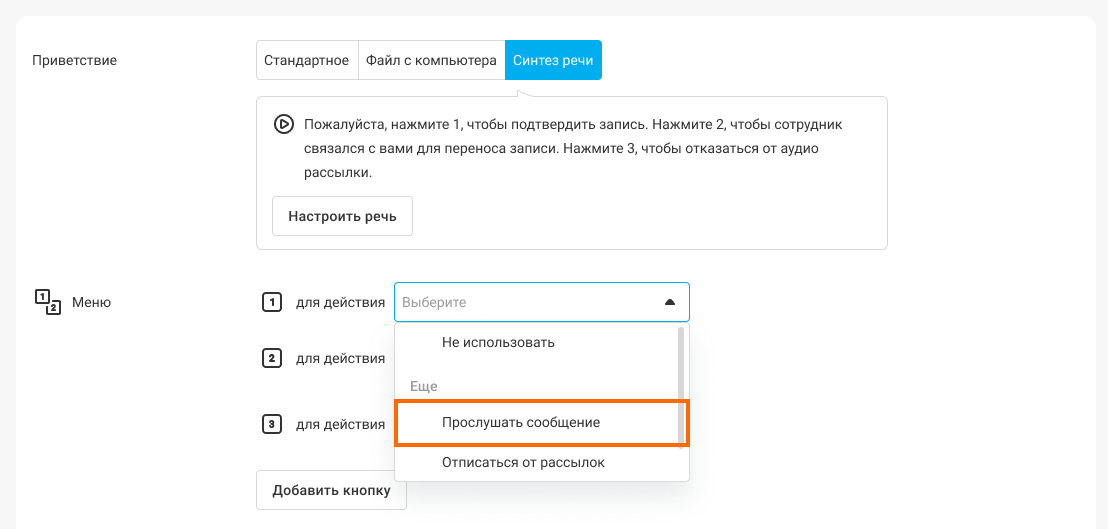Click the Еще group header
The width and height of the screenshot is (1108, 529).
(424, 386)
